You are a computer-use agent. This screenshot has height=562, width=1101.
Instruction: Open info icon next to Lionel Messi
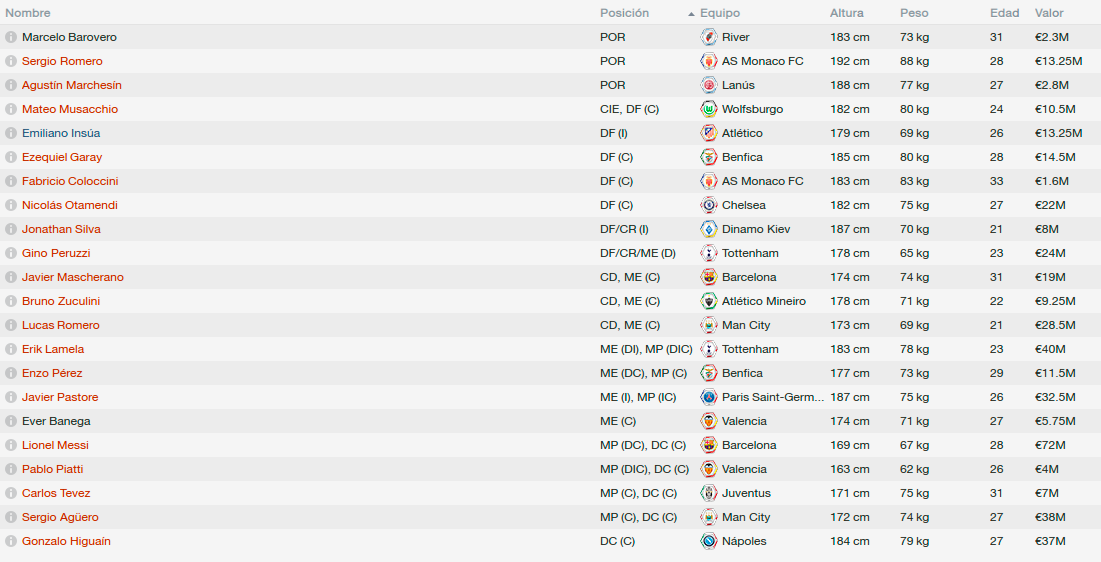[x=11, y=445]
